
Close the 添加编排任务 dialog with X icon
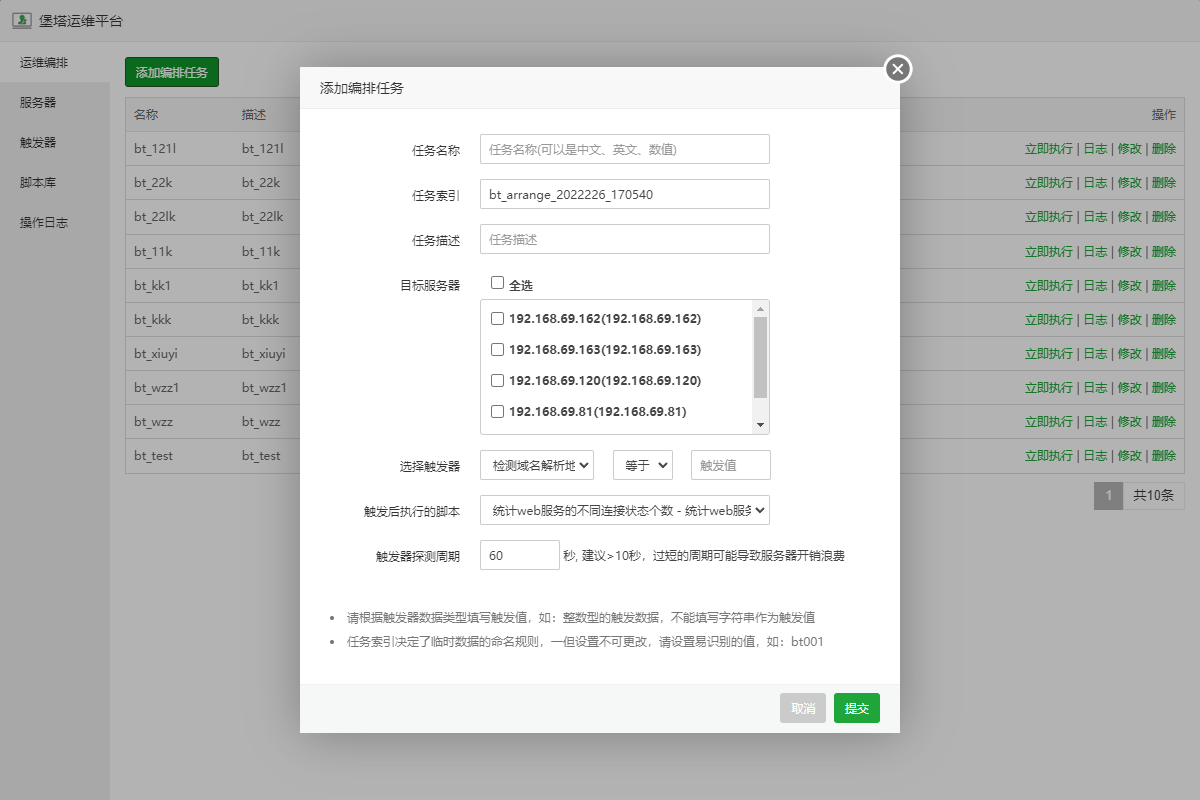pyautogui.click(x=897, y=69)
